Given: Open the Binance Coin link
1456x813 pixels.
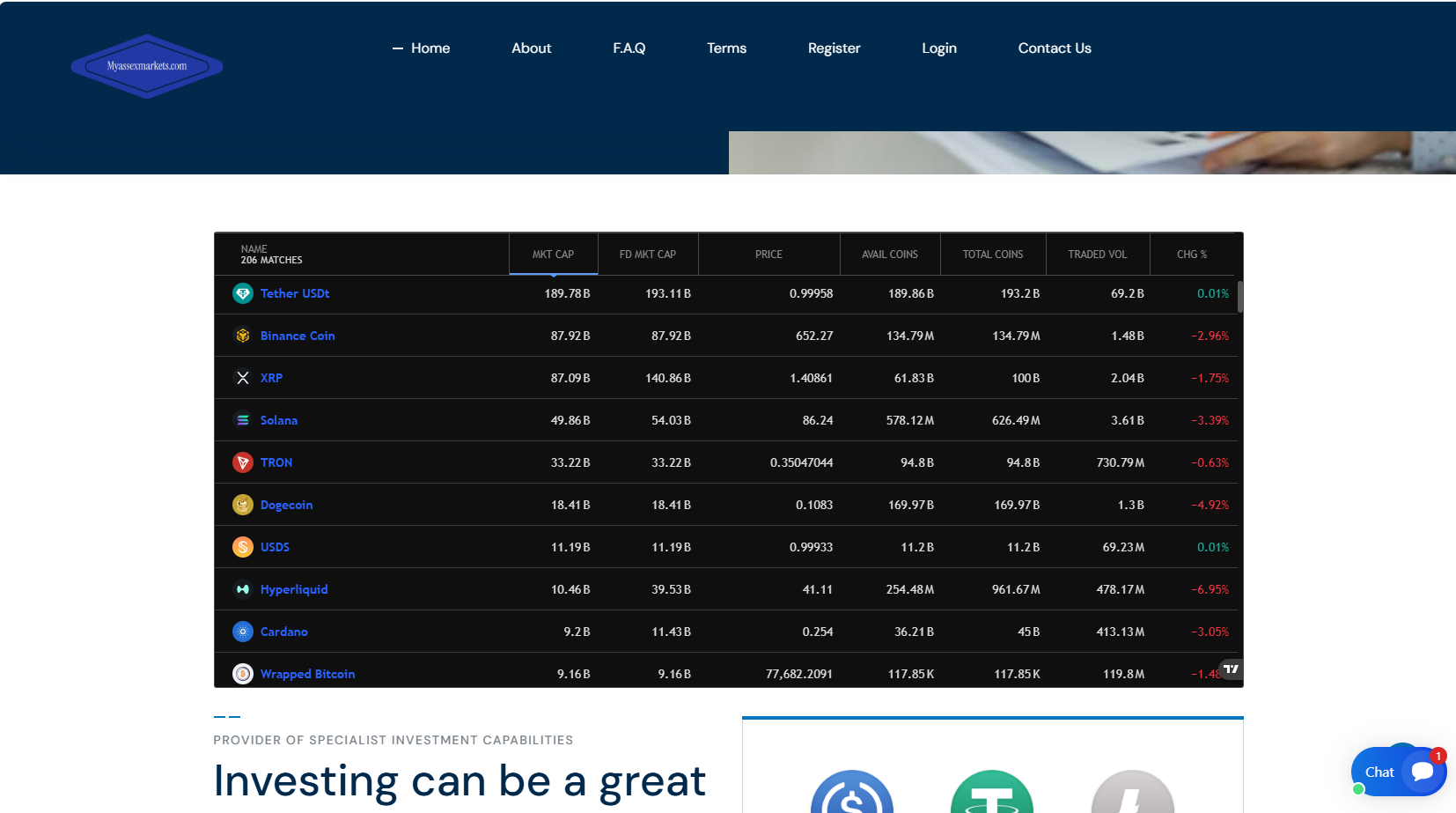Looking at the screenshot, I should pyautogui.click(x=298, y=336).
